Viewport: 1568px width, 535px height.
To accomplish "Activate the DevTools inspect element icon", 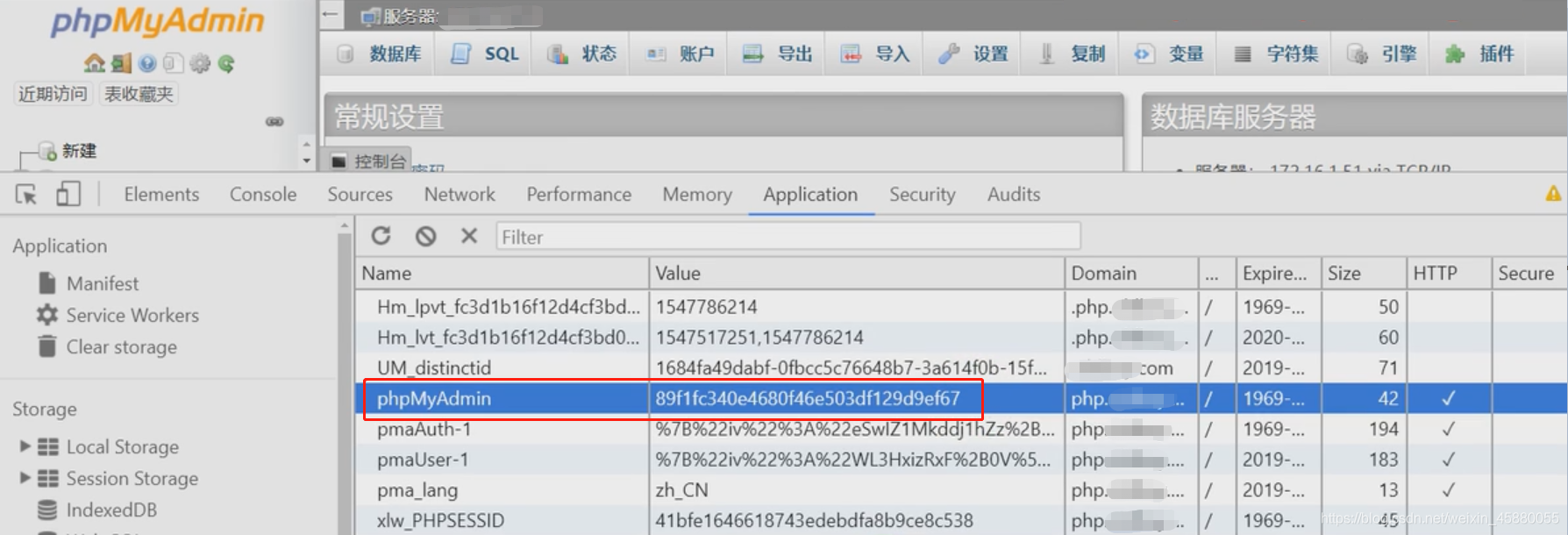I will click(x=26, y=194).
